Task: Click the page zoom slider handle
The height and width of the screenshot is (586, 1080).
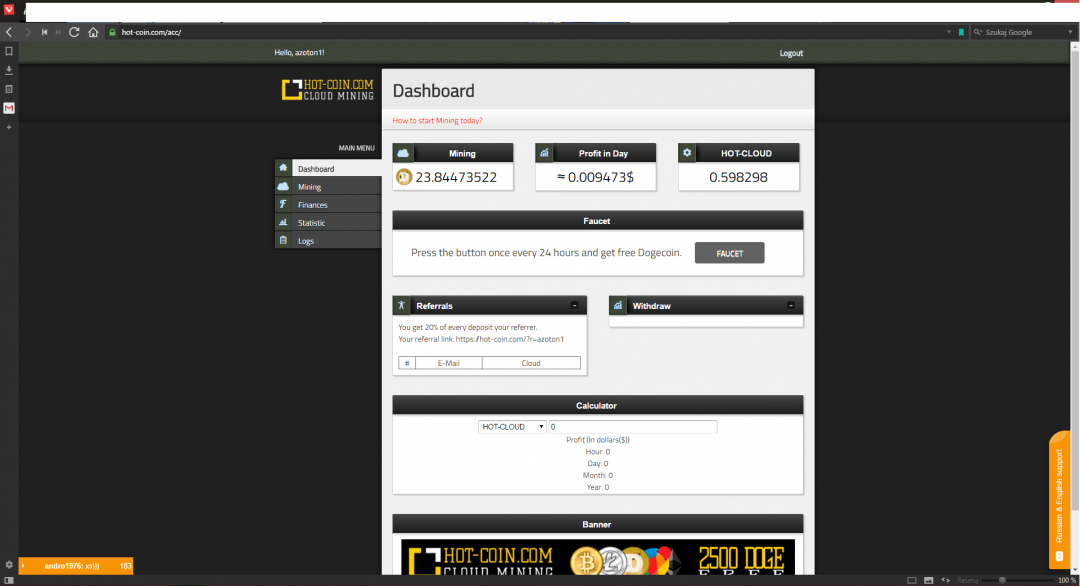Action: click(x=1002, y=580)
